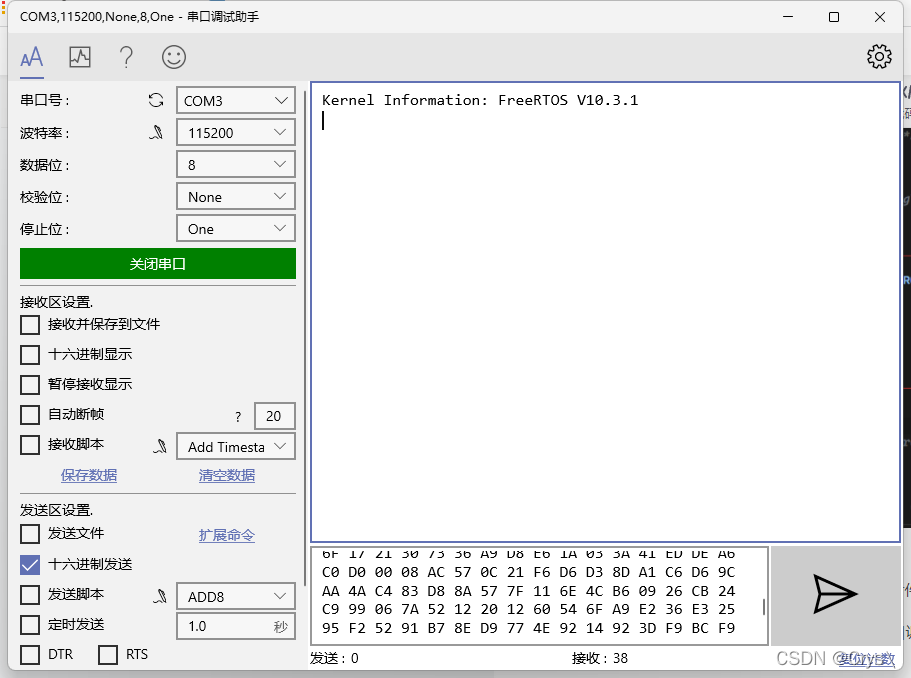
Task: Open the waveform chart view icon
Action: [x=80, y=57]
